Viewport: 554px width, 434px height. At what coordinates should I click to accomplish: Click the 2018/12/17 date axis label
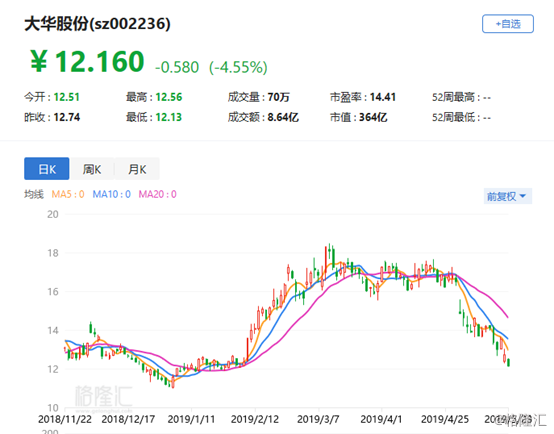pyautogui.click(x=128, y=420)
